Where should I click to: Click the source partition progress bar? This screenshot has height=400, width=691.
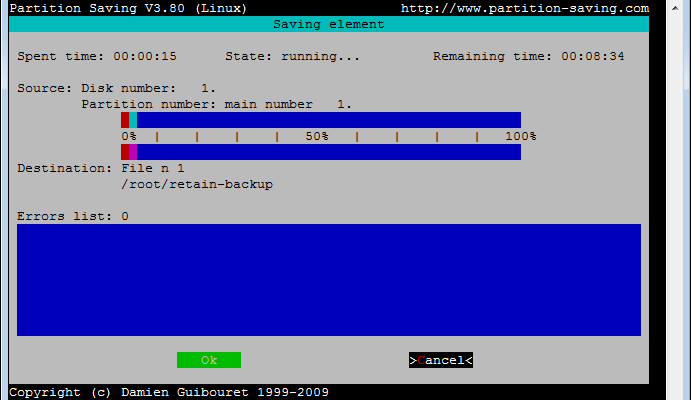(x=321, y=120)
